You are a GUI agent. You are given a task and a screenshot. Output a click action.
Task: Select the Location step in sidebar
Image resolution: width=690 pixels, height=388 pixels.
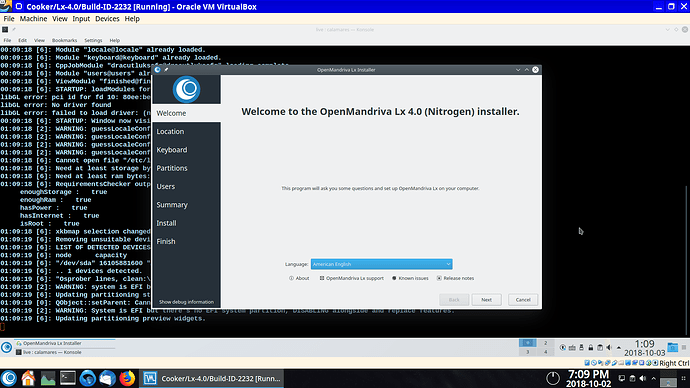click(186, 132)
